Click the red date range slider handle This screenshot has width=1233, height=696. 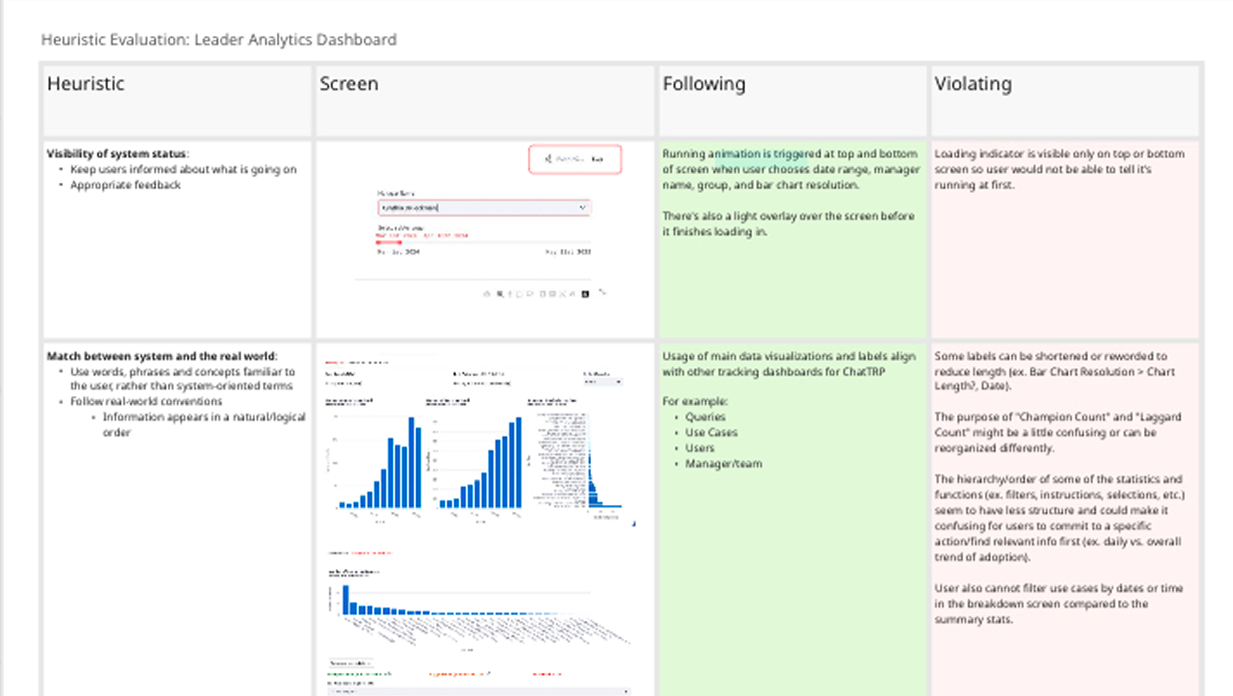tap(389, 242)
